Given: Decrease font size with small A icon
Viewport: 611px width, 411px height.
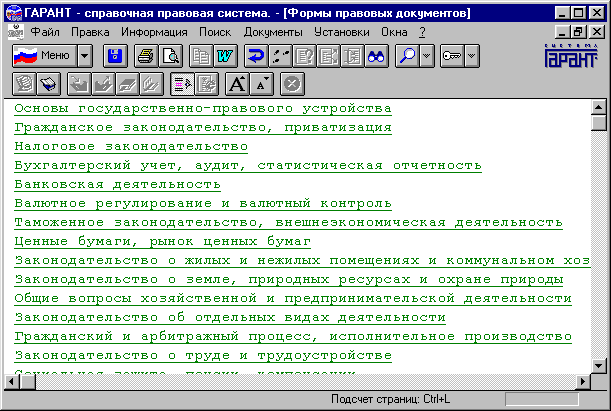Looking at the screenshot, I should tap(261, 84).
